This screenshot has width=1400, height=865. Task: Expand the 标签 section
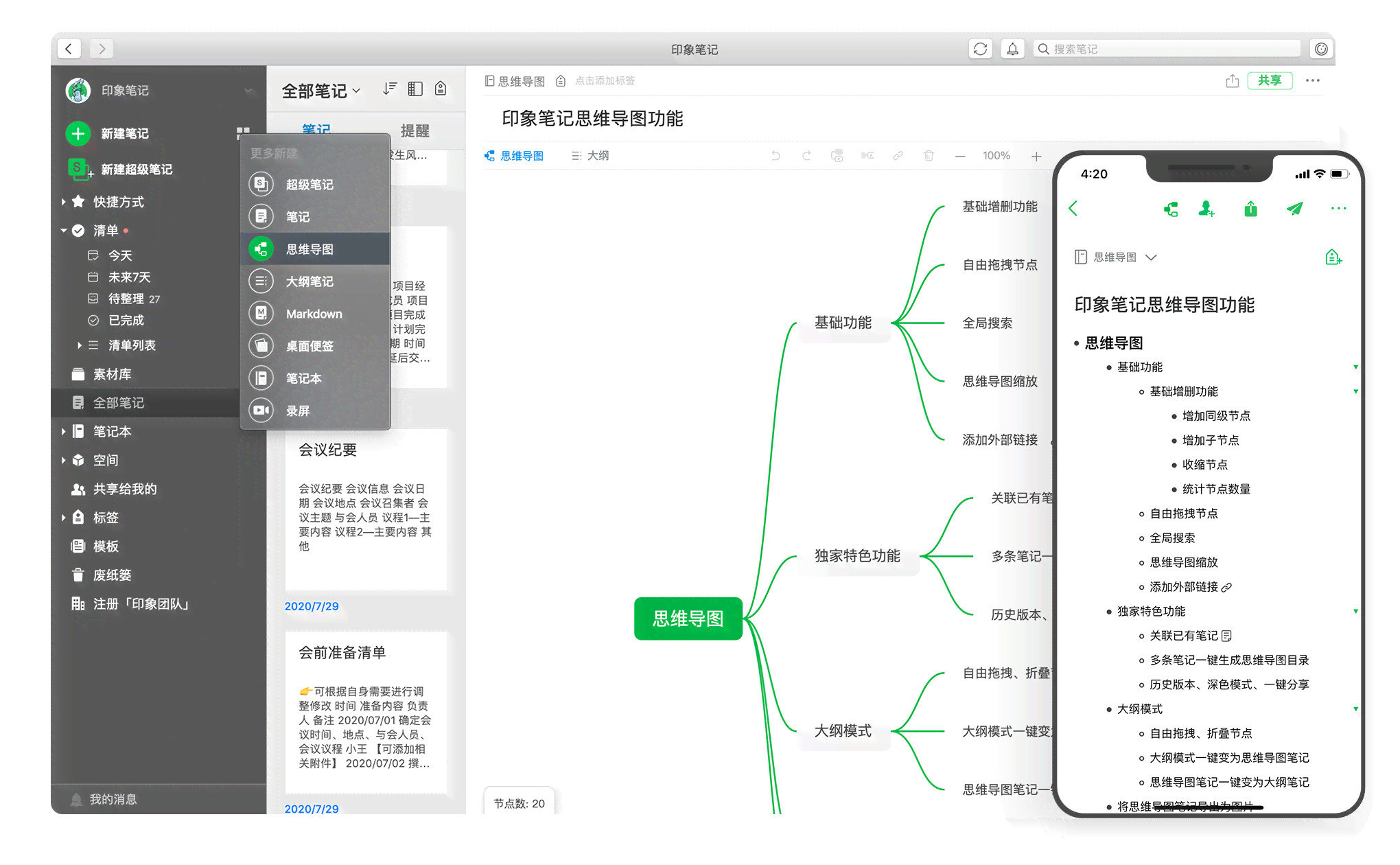pyautogui.click(x=64, y=518)
